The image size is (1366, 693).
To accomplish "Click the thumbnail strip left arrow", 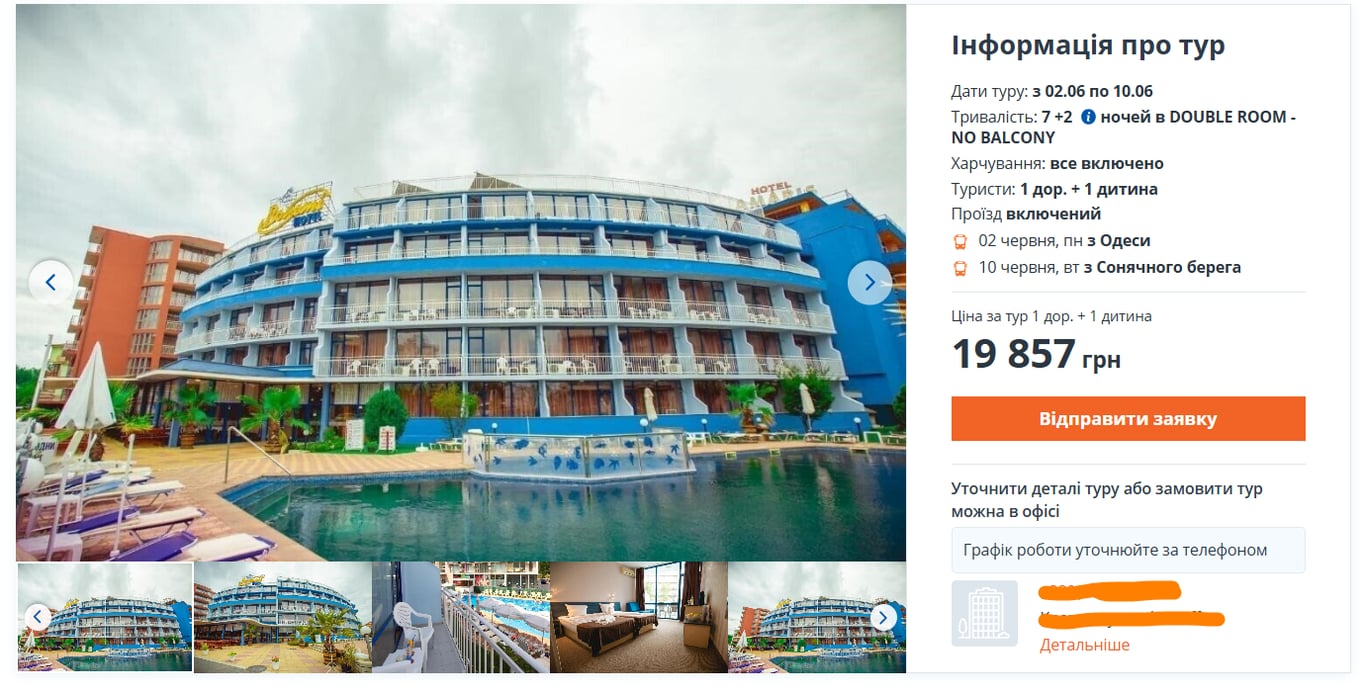I will 37,617.
